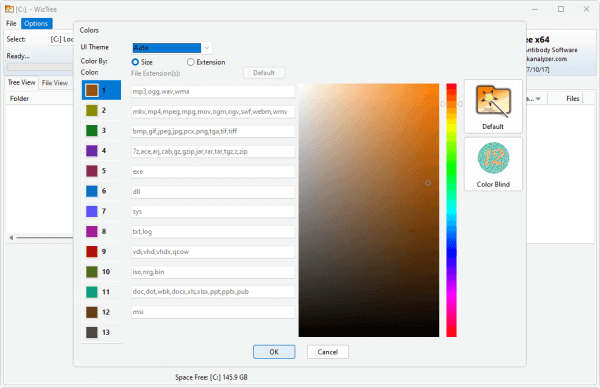Click the msi extension field
This screenshot has height=388, width=600.
213,312
